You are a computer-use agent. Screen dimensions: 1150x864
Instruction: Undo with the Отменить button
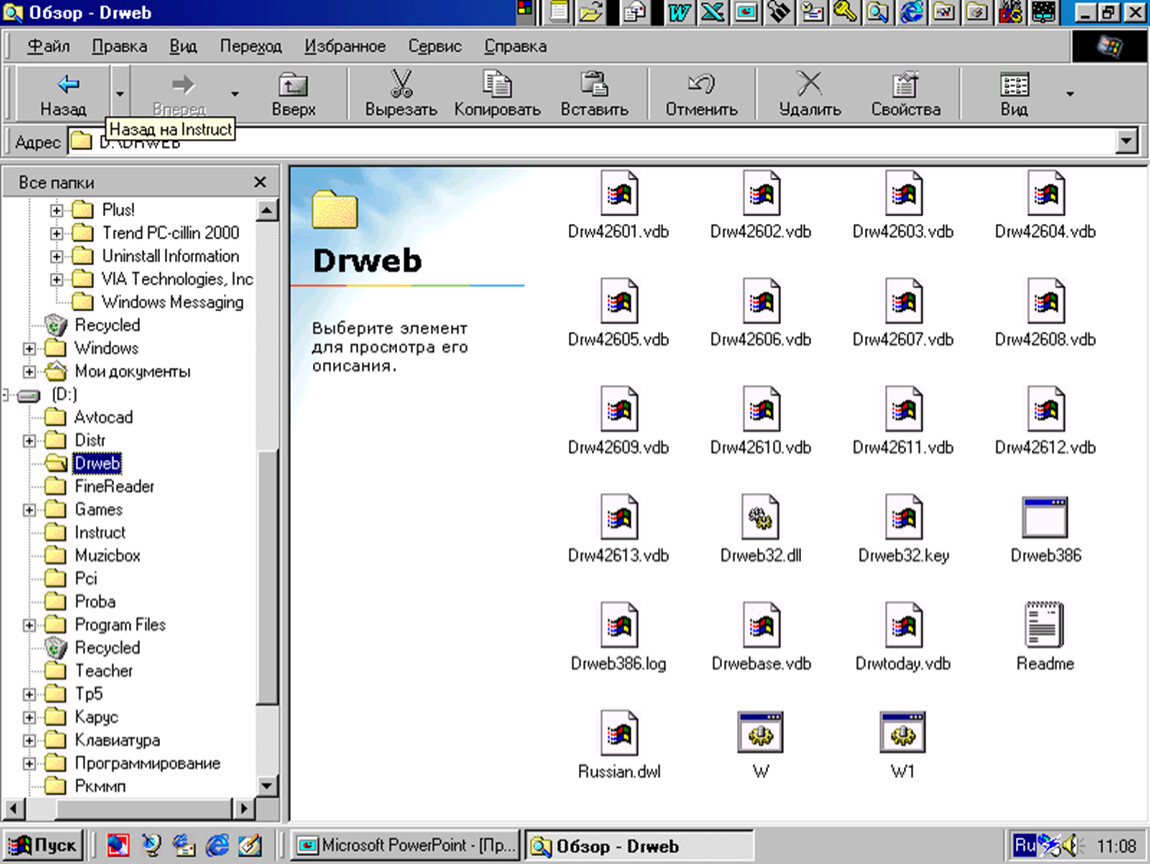701,93
